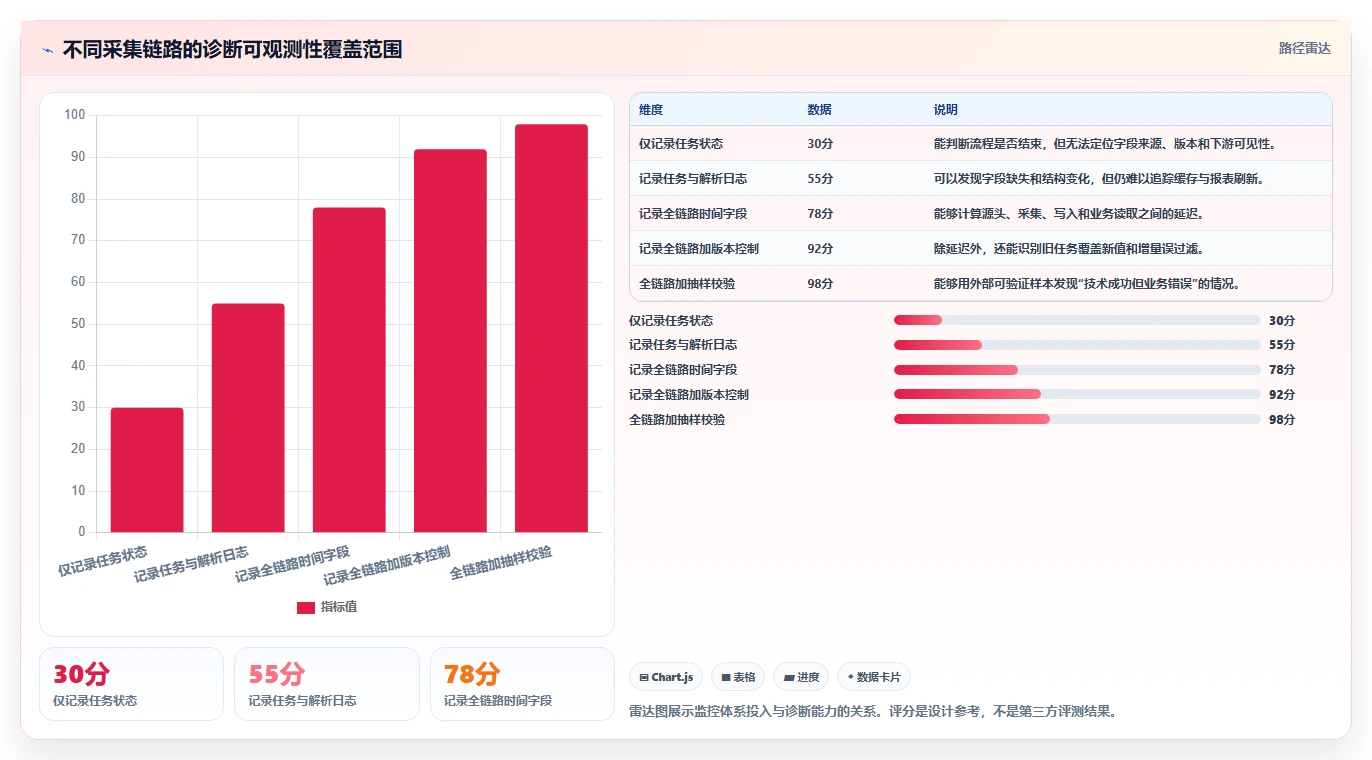Select table row cell 全链路加抽样校验
The height and width of the screenshot is (760, 1372).
687,284
